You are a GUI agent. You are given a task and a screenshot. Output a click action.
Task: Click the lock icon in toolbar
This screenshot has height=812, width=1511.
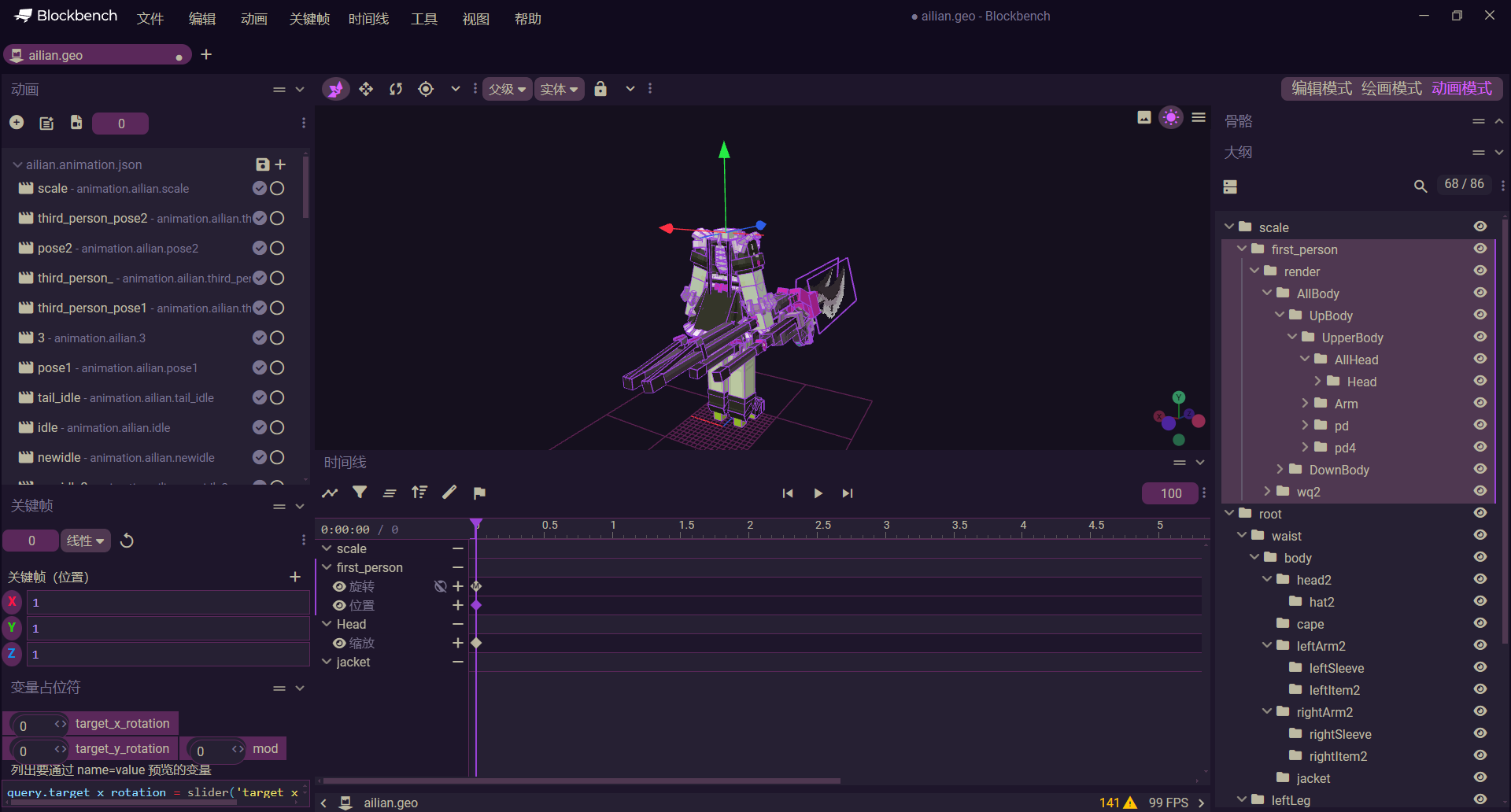tap(600, 89)
